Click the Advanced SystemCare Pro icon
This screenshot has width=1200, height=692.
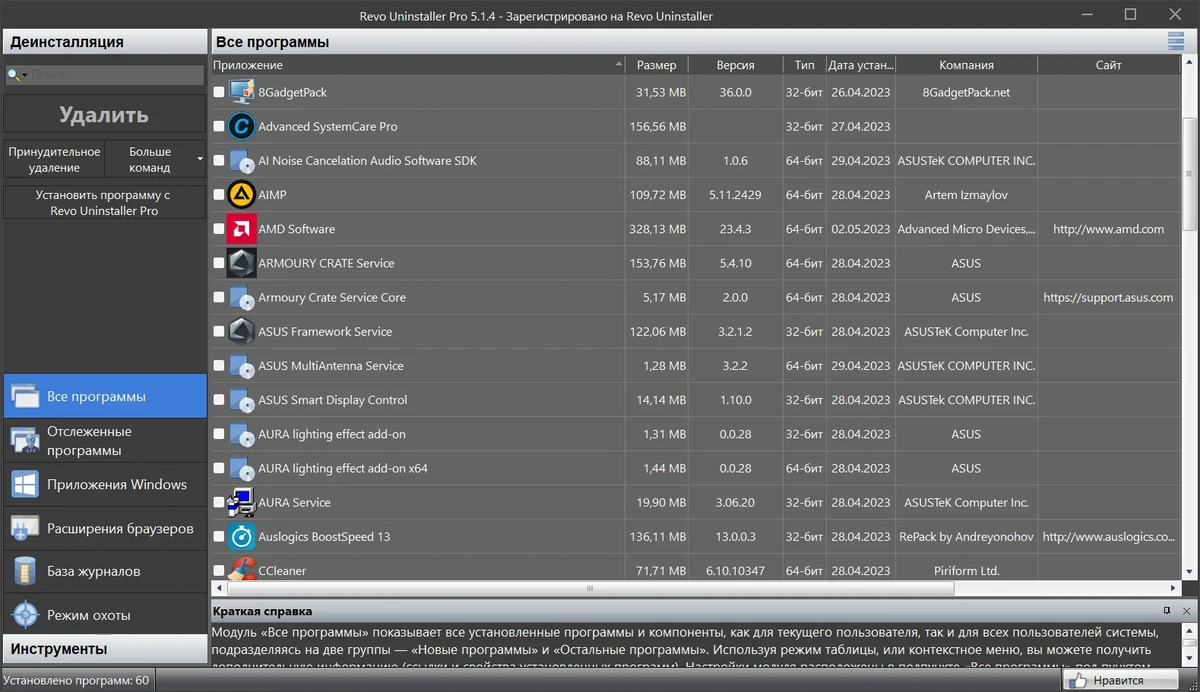[241, 126]
